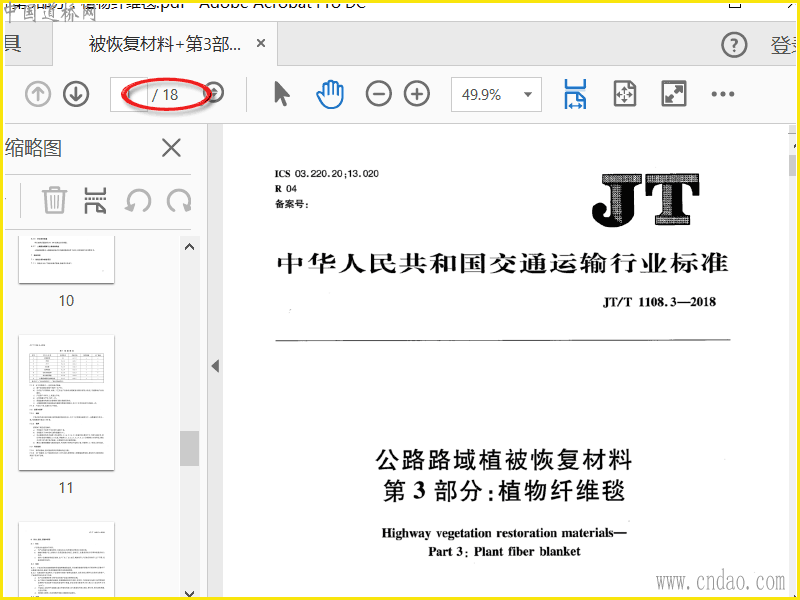Select the arrow selection tool
Screen dimensions: 800x600
(282, 94)
